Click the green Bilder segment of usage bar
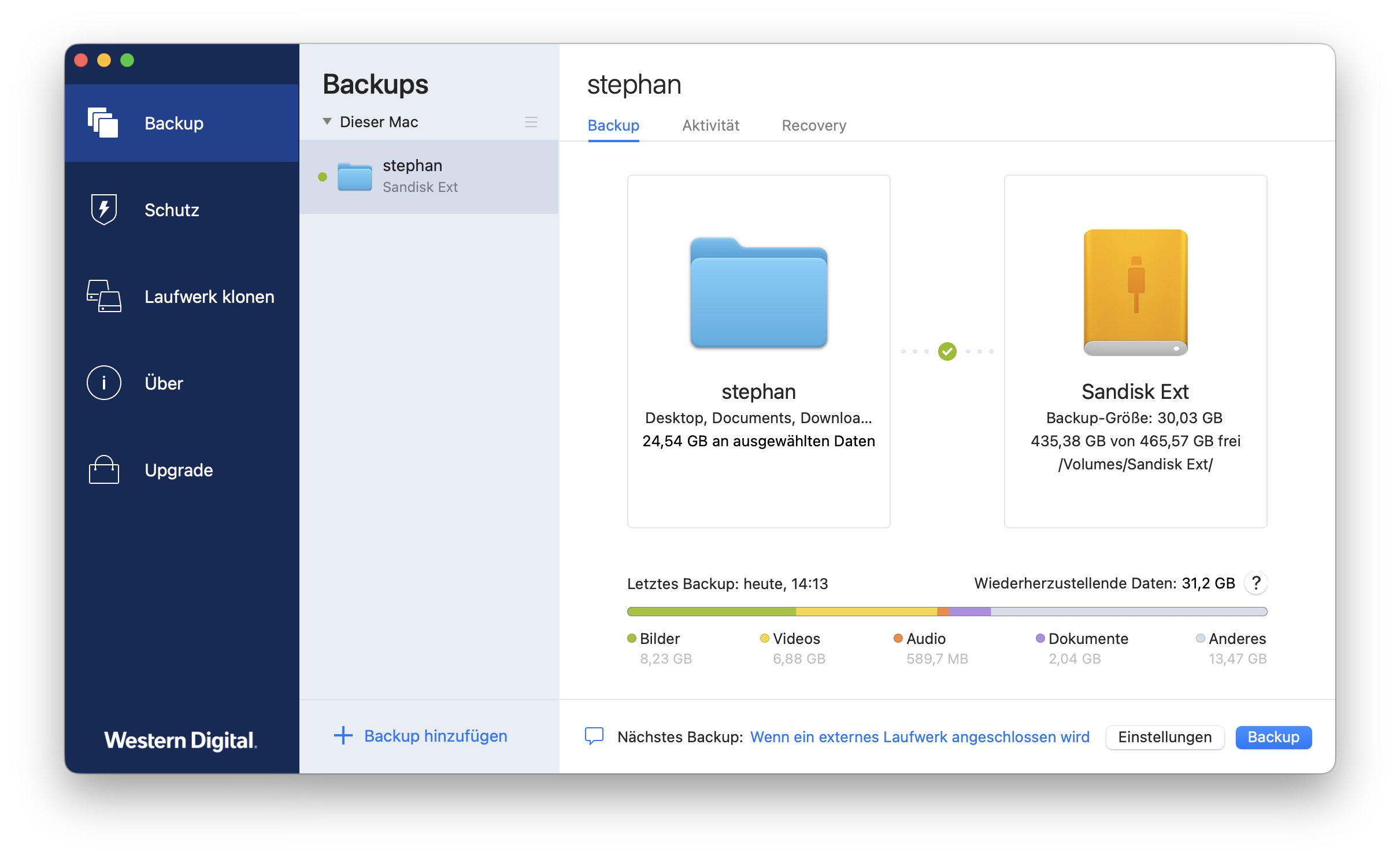1400x859 pixels. coord(712,612)
